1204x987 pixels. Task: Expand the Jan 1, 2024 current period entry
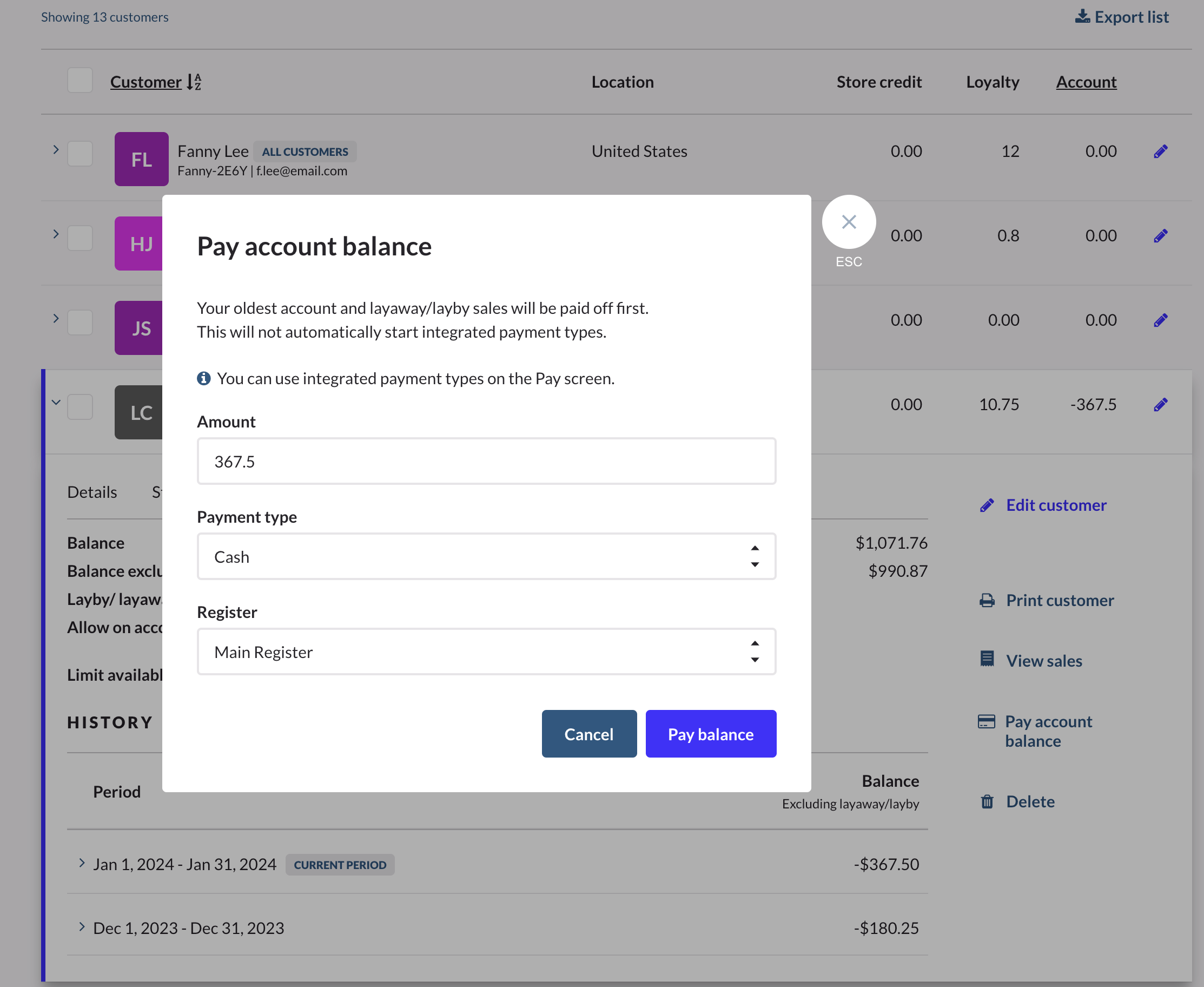pos(81,863)
